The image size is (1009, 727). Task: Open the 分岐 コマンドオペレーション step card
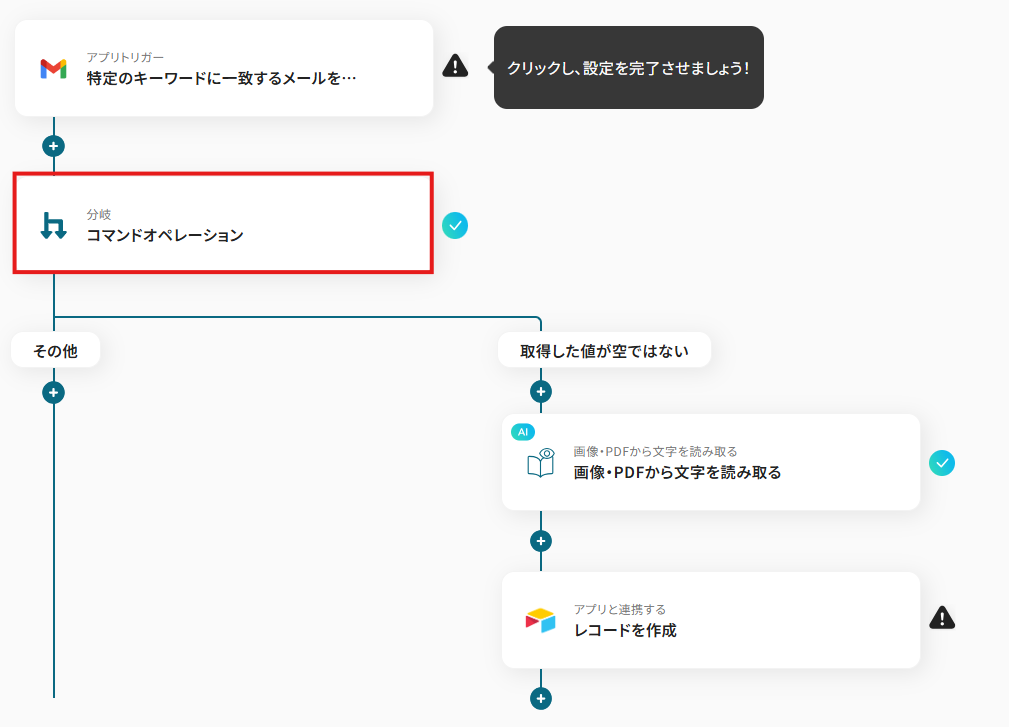[x=223, y=223]
